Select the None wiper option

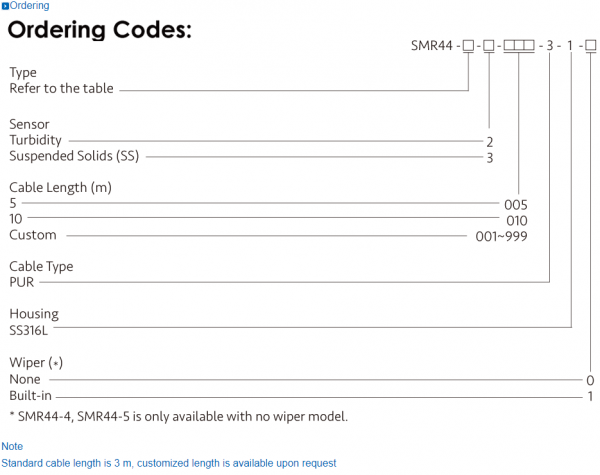25,379
